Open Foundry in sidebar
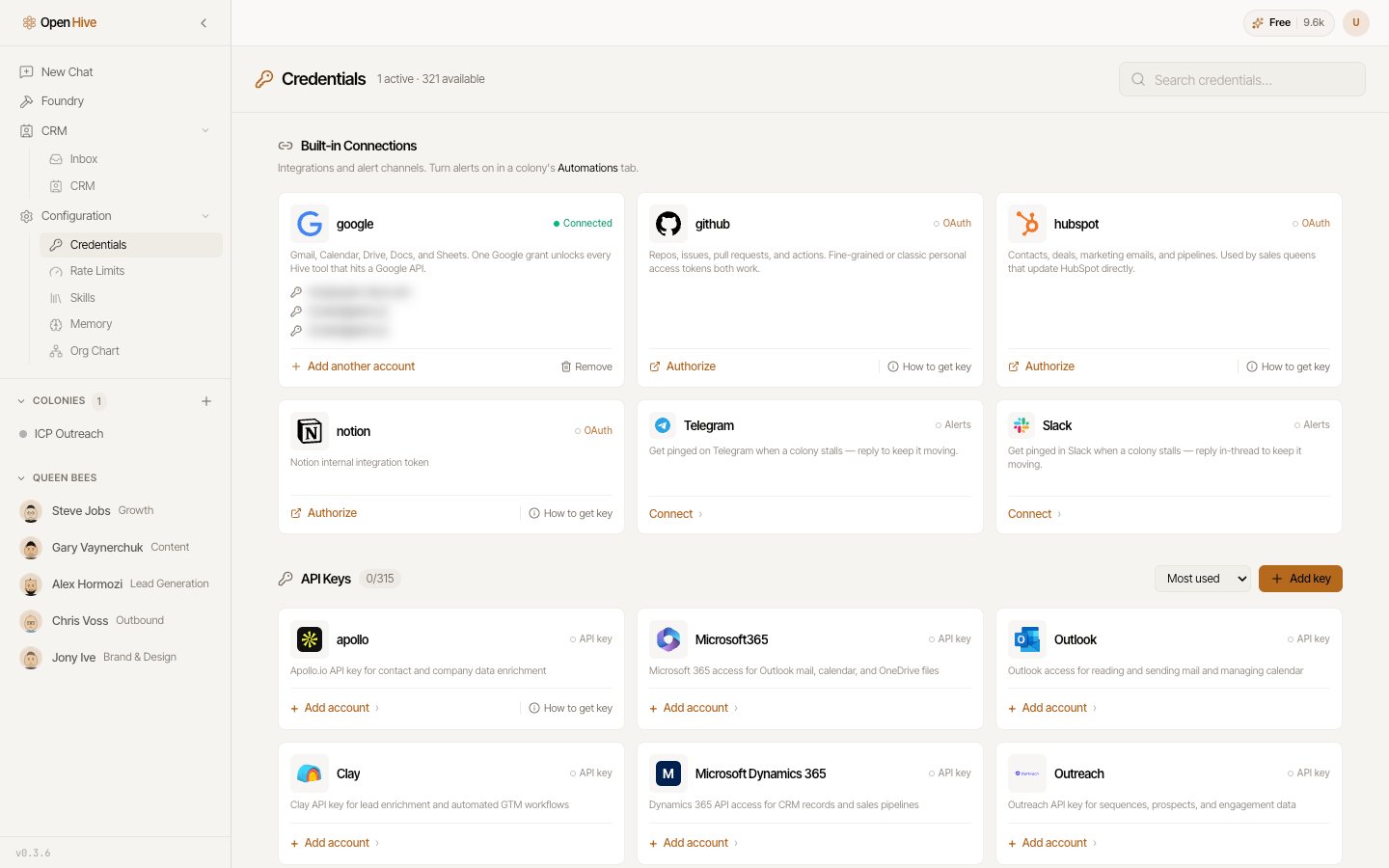1389x868 pixels. click(x=115, y=101)
